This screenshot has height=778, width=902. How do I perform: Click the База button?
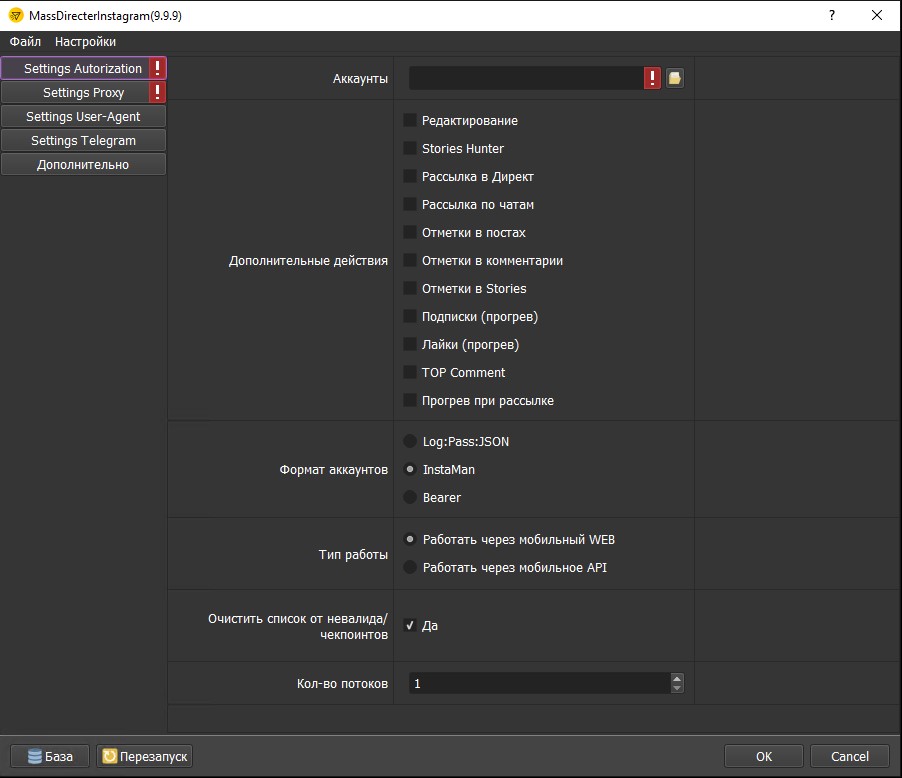pyautogui.click(x=50, y=756)
